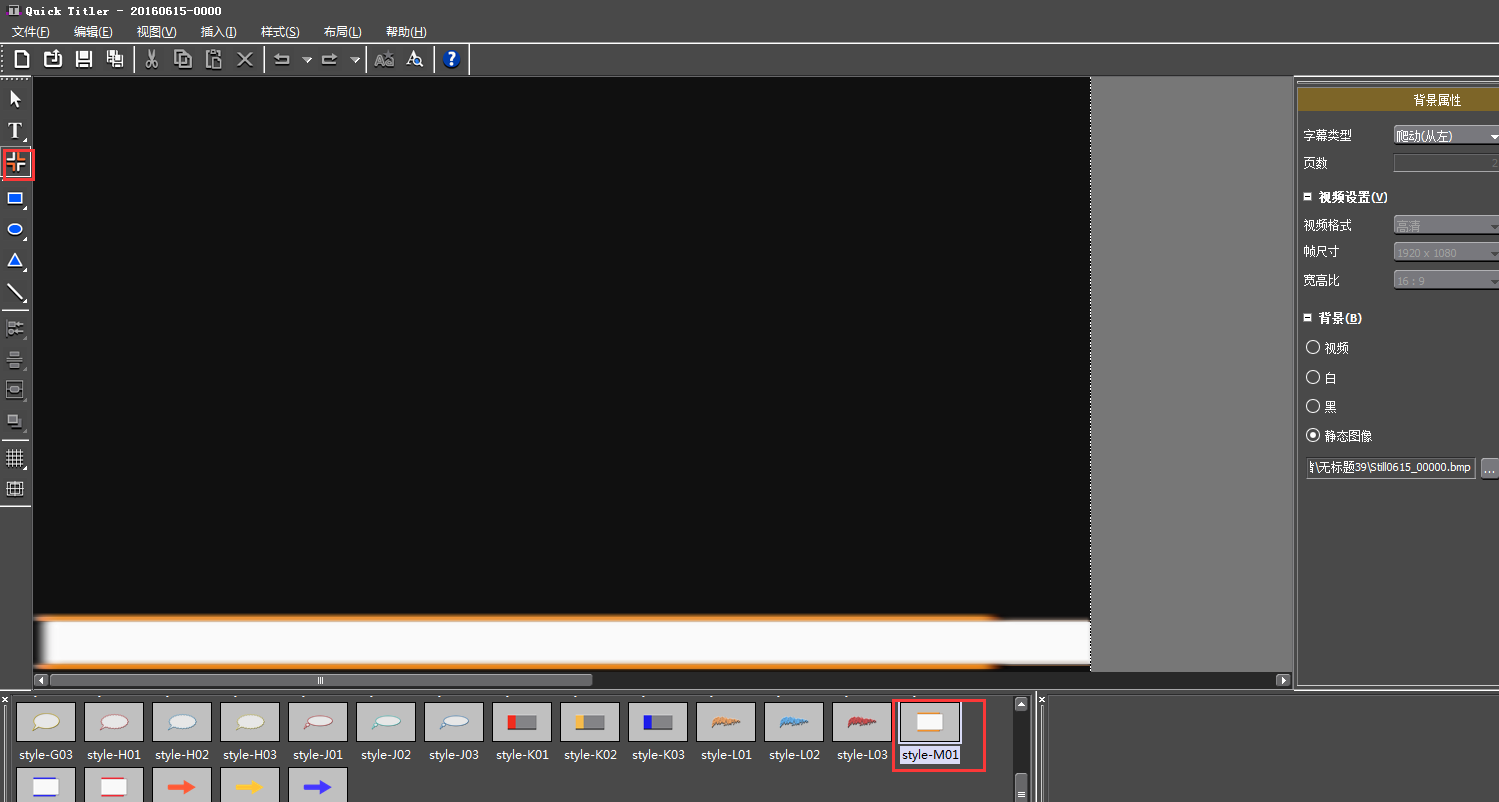Collapse the 视频设置(V) section
This screenshot has width=1499, height=802.
click(x=1308, y=197)
